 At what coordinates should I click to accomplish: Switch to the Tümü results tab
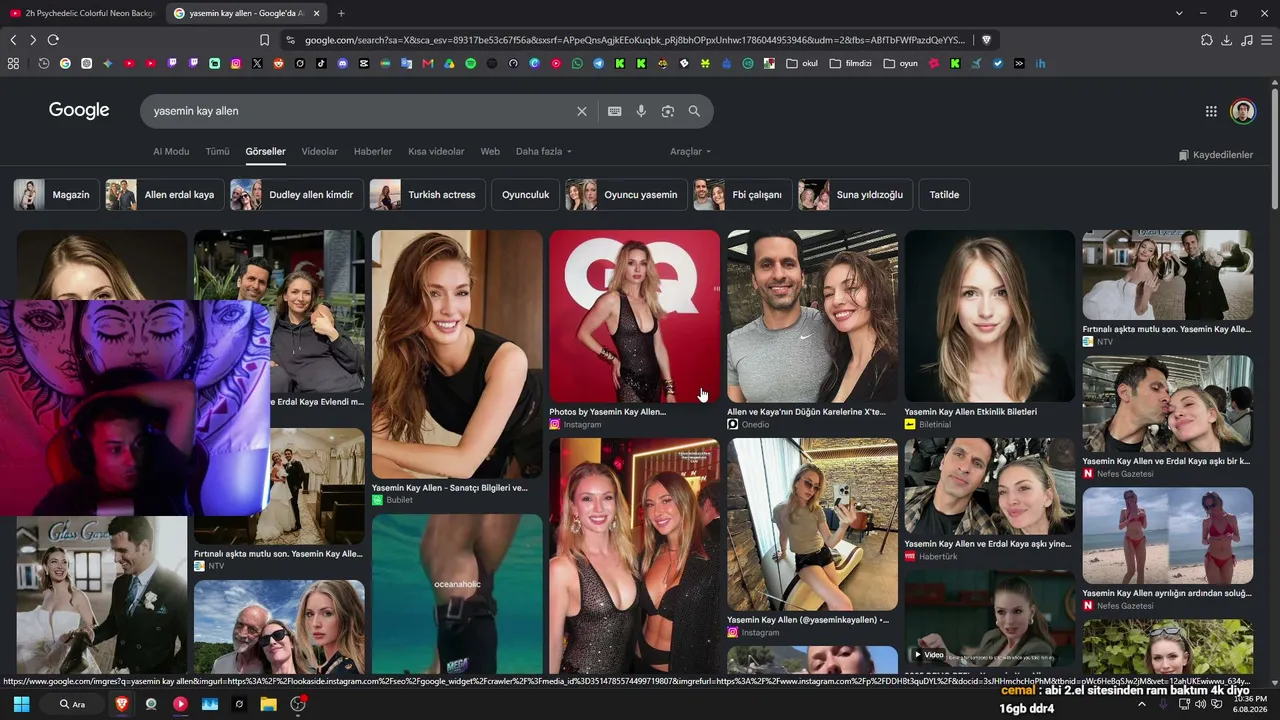tap(217, 152)
